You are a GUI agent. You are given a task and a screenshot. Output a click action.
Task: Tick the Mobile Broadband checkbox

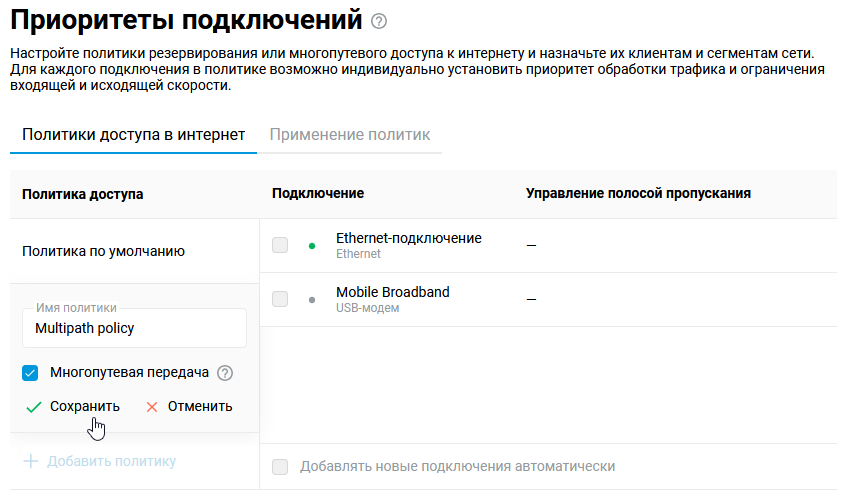[280, 299]
